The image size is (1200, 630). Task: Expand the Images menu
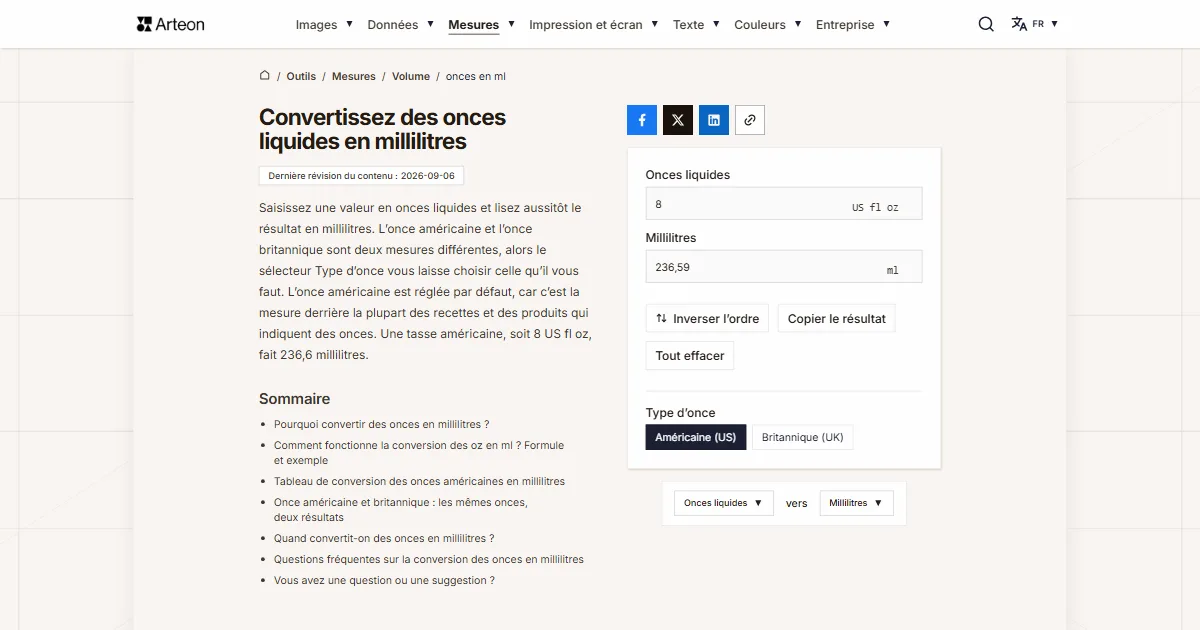point(324,24)
